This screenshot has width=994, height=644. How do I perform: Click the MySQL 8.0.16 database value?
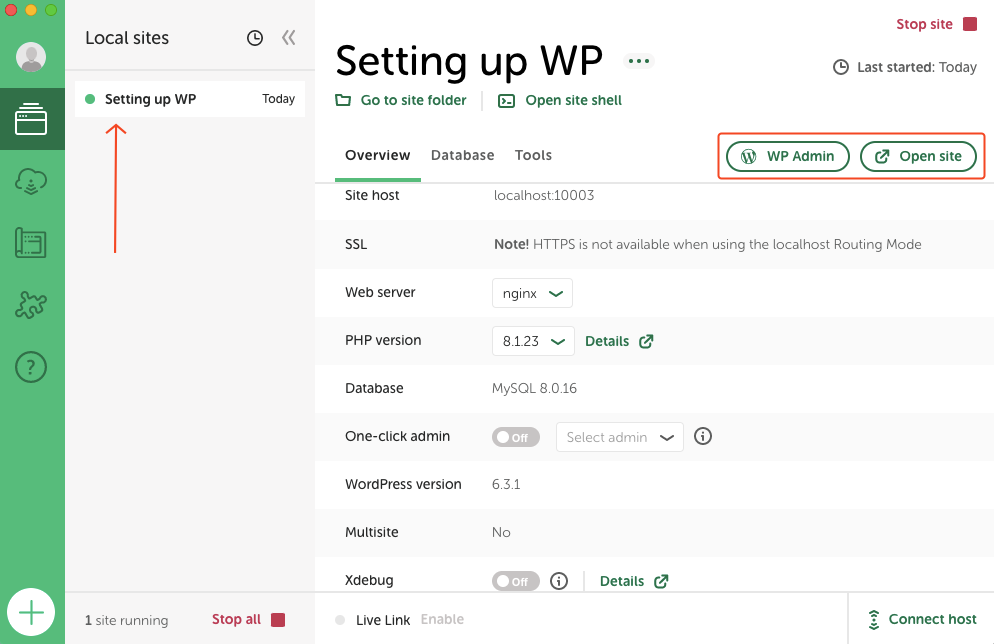tap(534, 388)
